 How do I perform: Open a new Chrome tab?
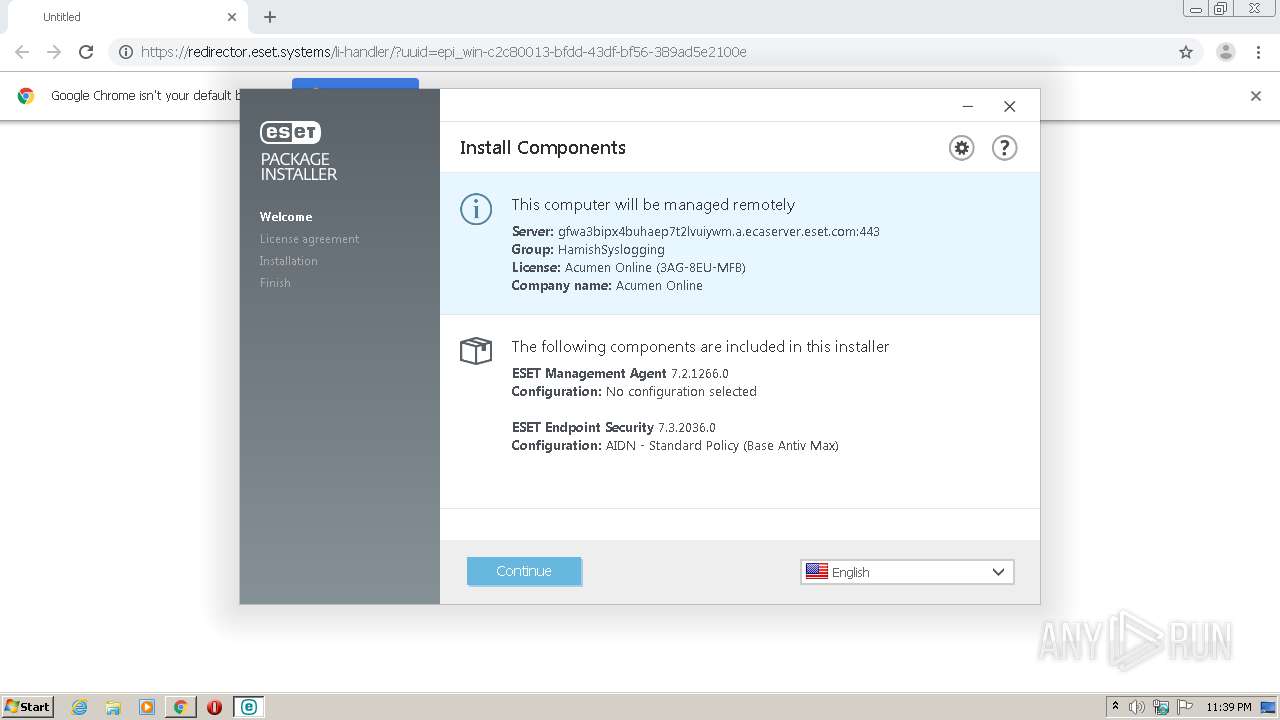click(270, 17)
